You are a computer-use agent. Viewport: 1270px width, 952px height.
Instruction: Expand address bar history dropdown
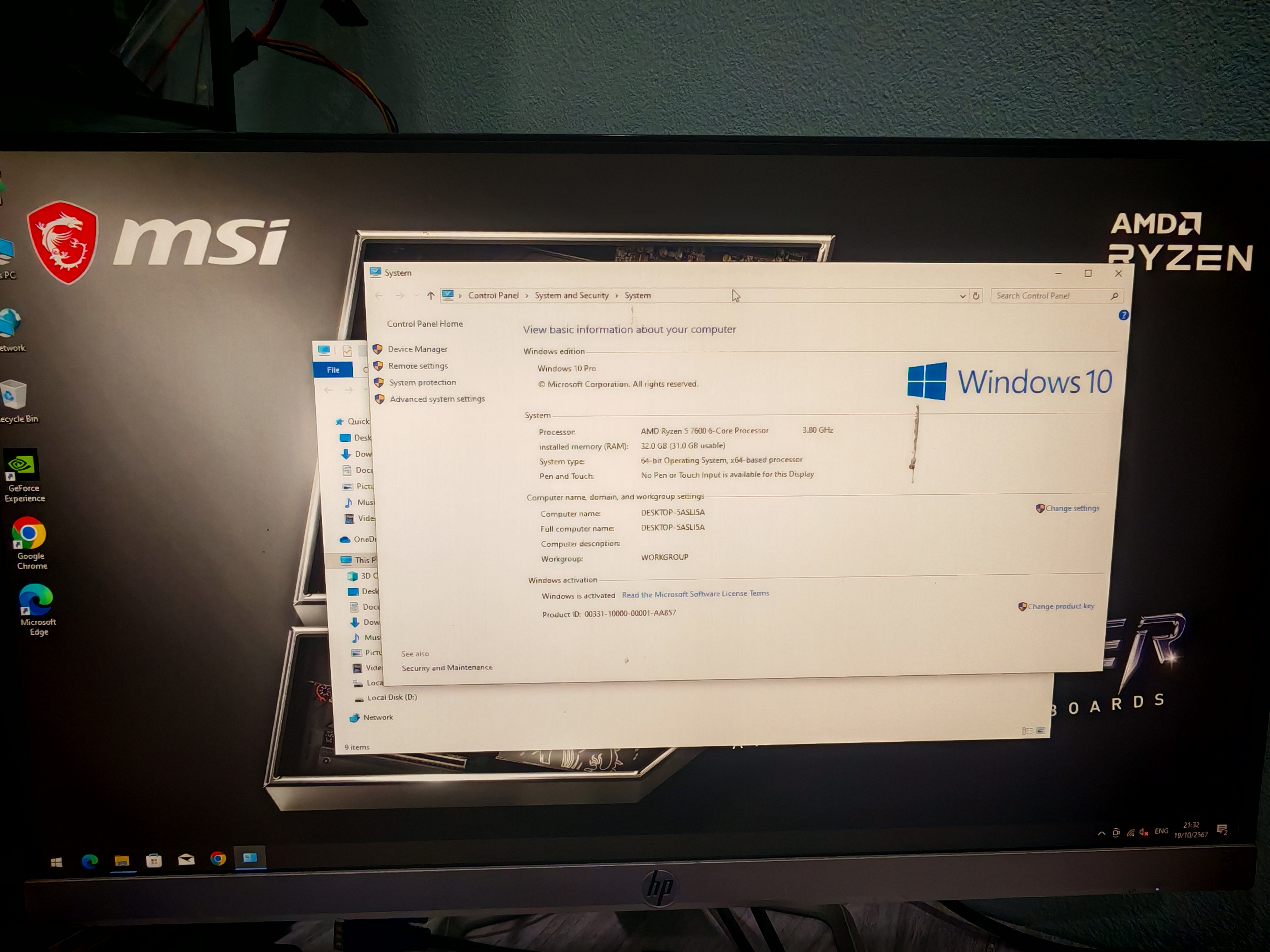point(962,296)
